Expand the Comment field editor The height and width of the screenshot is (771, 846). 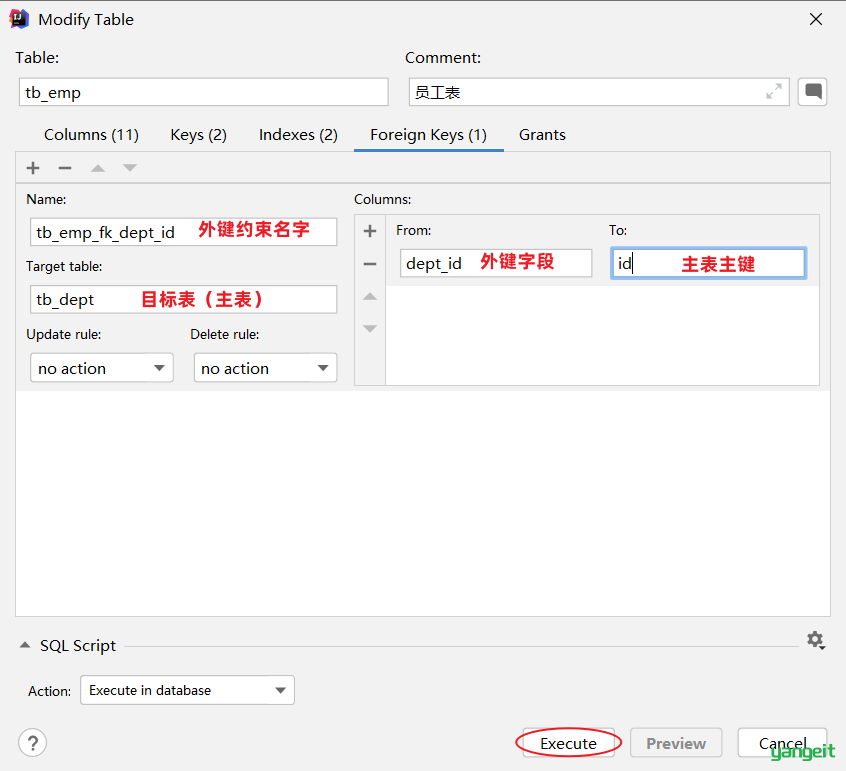pos(774,92)
